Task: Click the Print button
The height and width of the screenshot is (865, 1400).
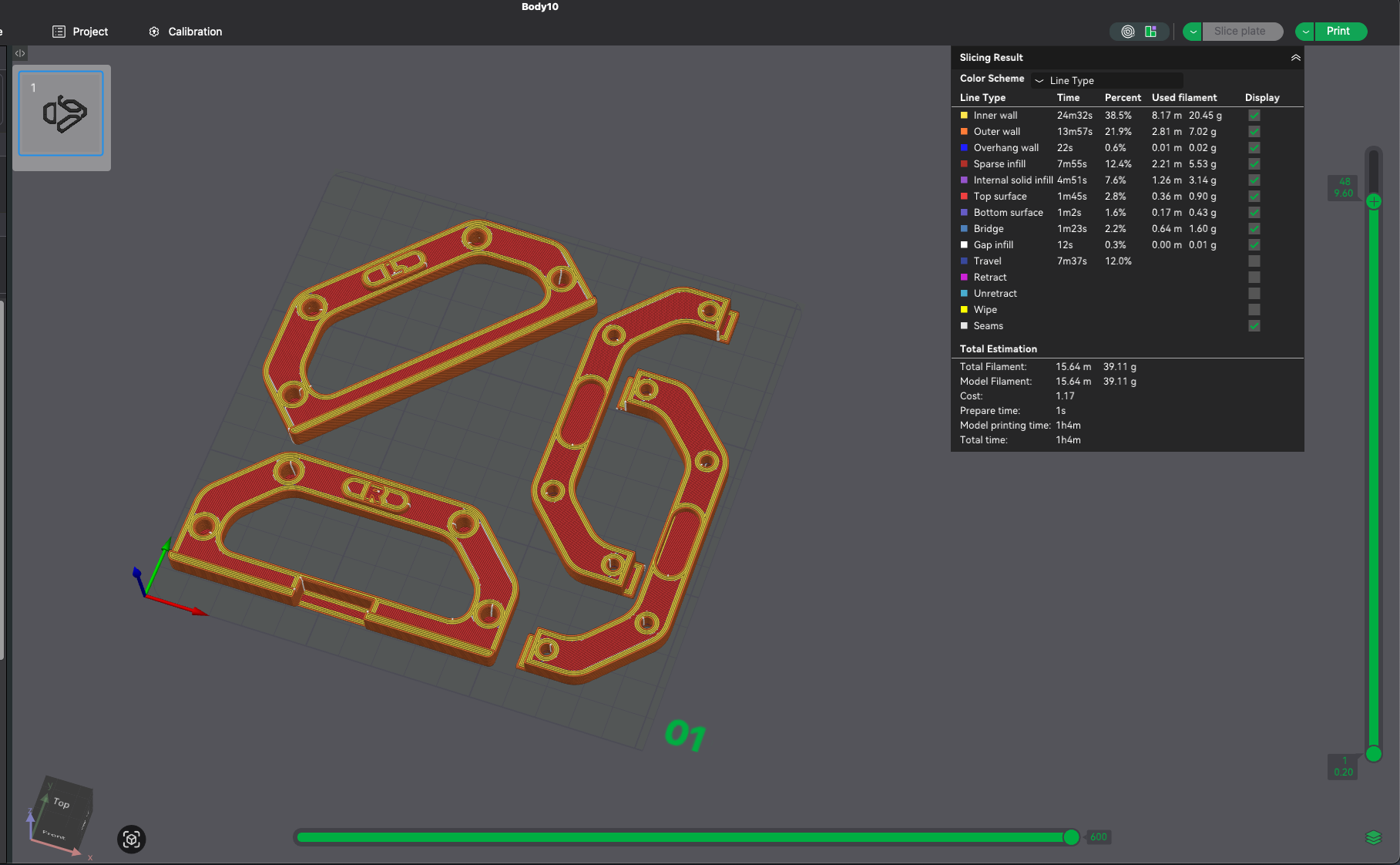Action: point(1340,32)
